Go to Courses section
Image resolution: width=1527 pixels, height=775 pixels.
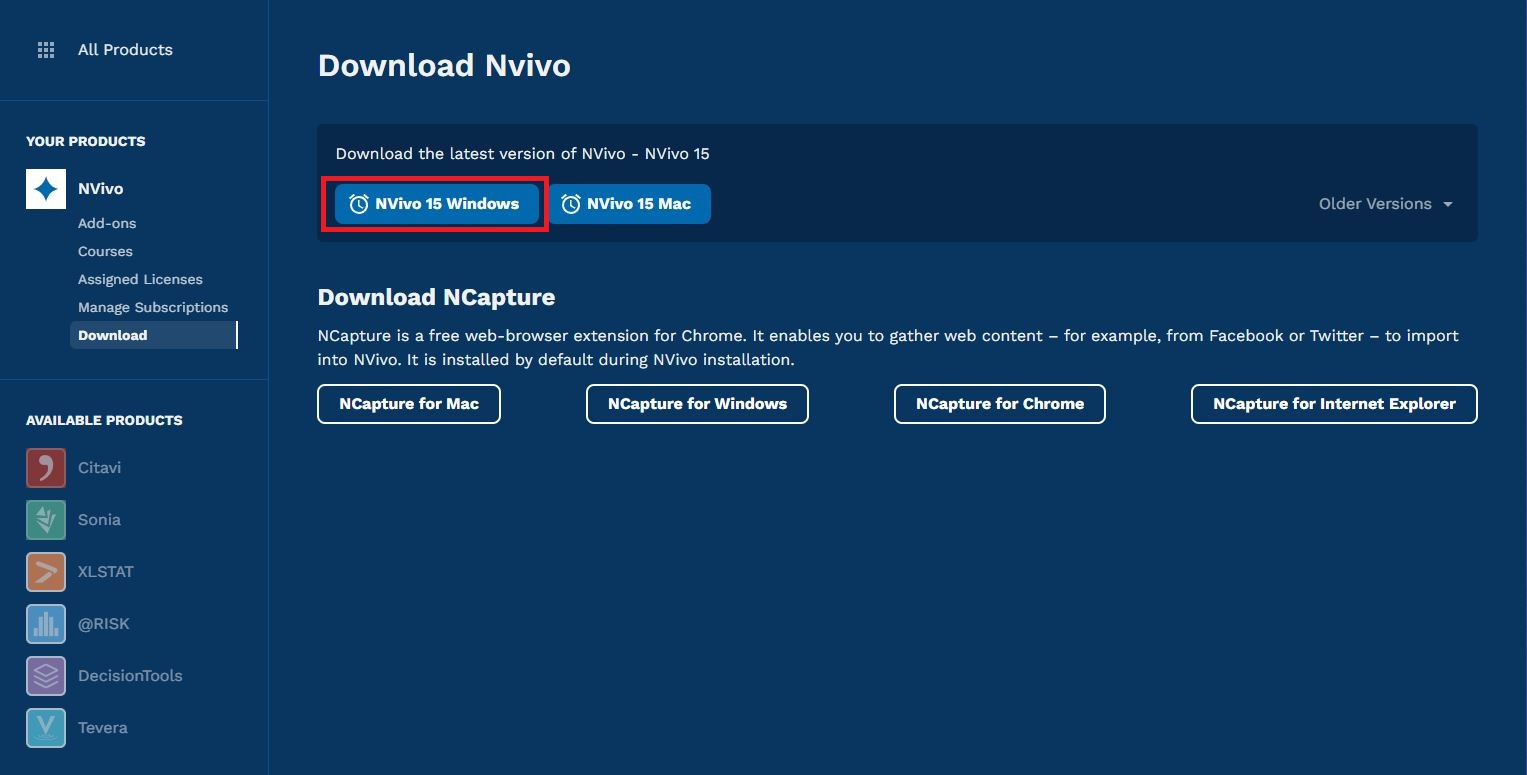pos(105,252)
